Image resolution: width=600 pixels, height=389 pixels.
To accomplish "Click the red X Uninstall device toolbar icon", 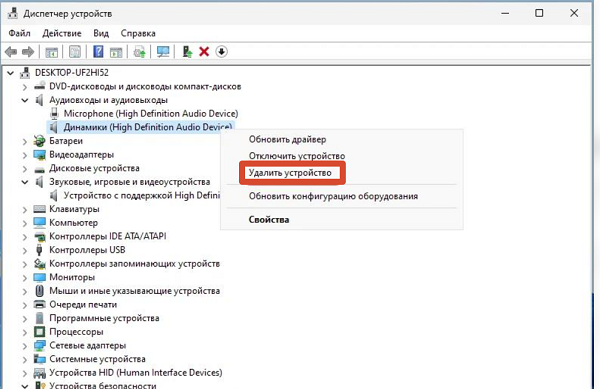I will pos(204,52).
